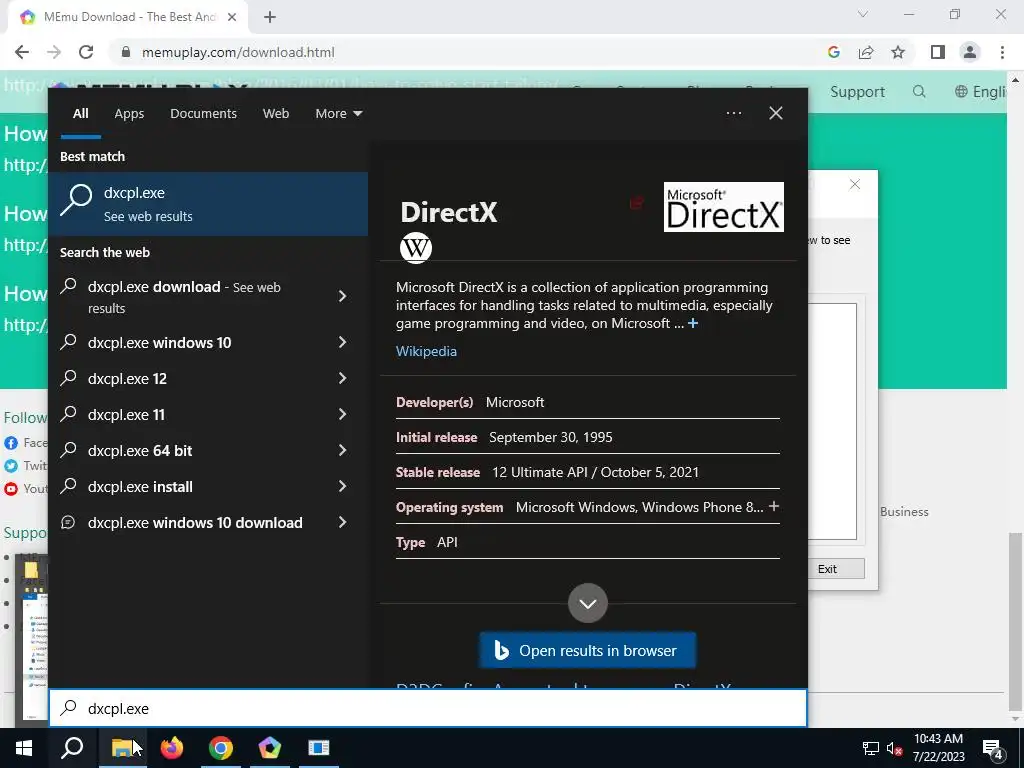Select the All search tab
The width and height of the screenshot is (1024, 768).
(81, 114)
